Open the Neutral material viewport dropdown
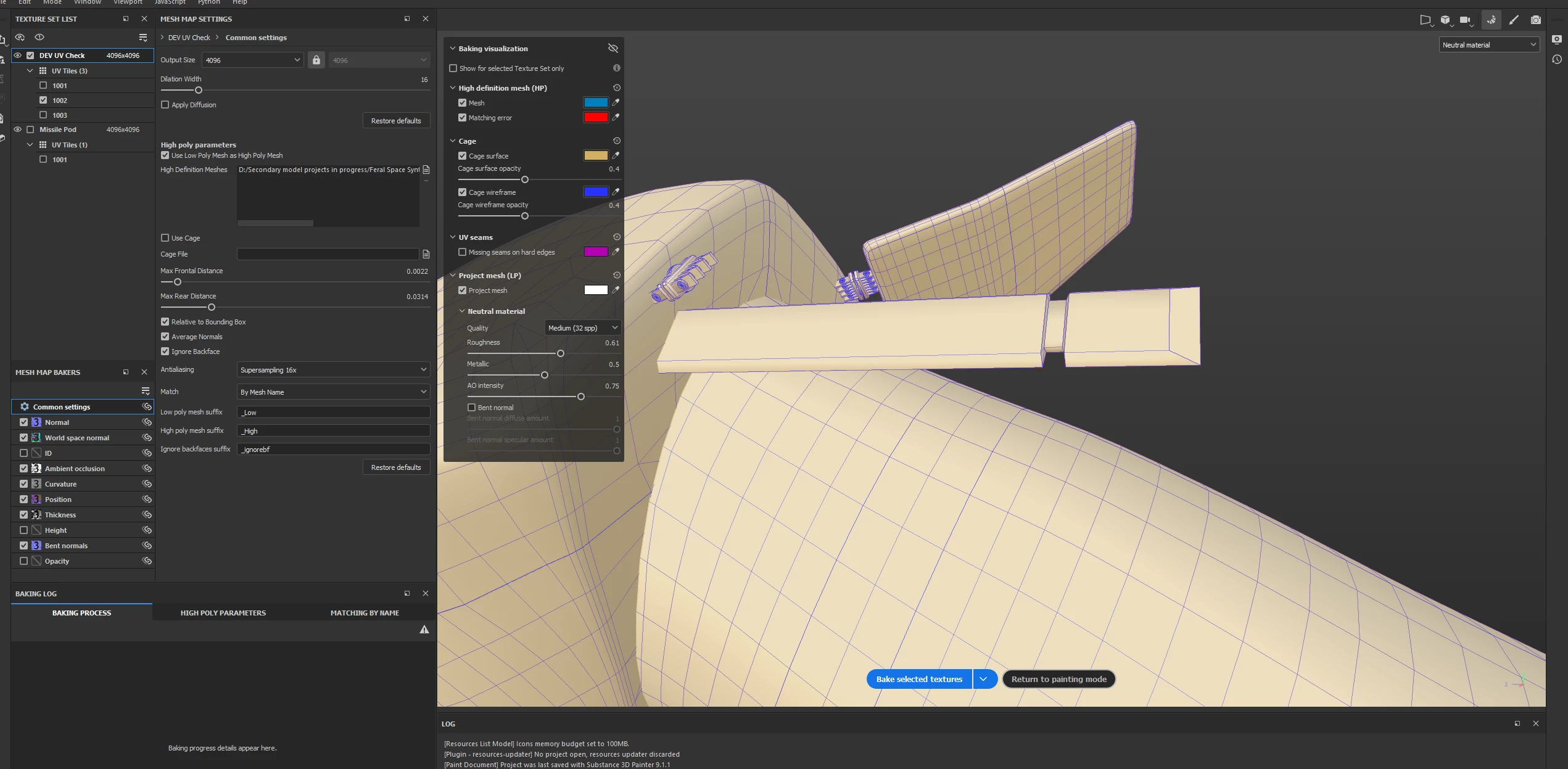This screenshot has height=769, width=1568. coord(1489,45)
